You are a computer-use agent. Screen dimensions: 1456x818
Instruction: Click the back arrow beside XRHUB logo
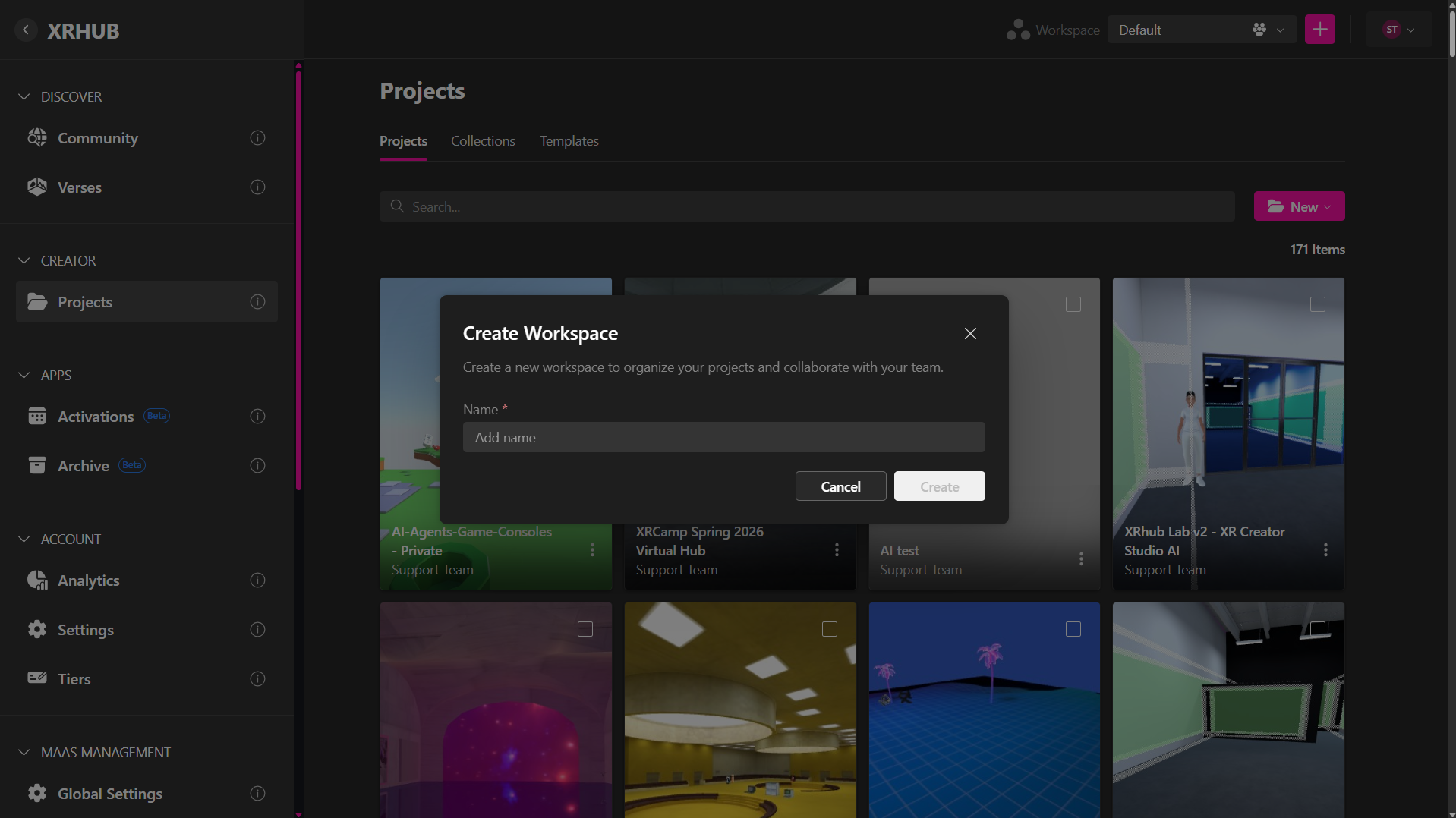[26, 30]
